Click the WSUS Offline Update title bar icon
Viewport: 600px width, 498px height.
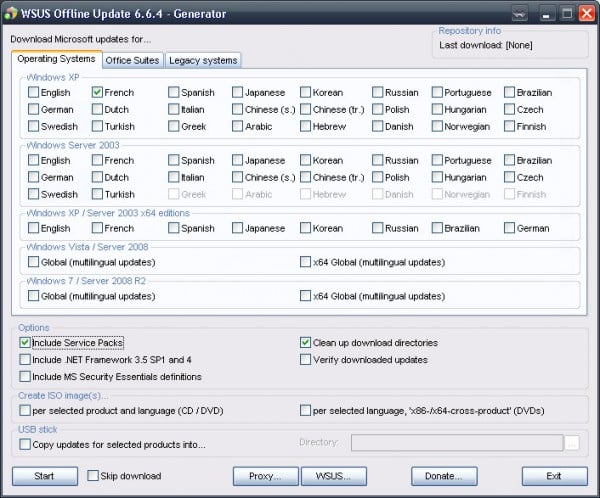(11, 13)
